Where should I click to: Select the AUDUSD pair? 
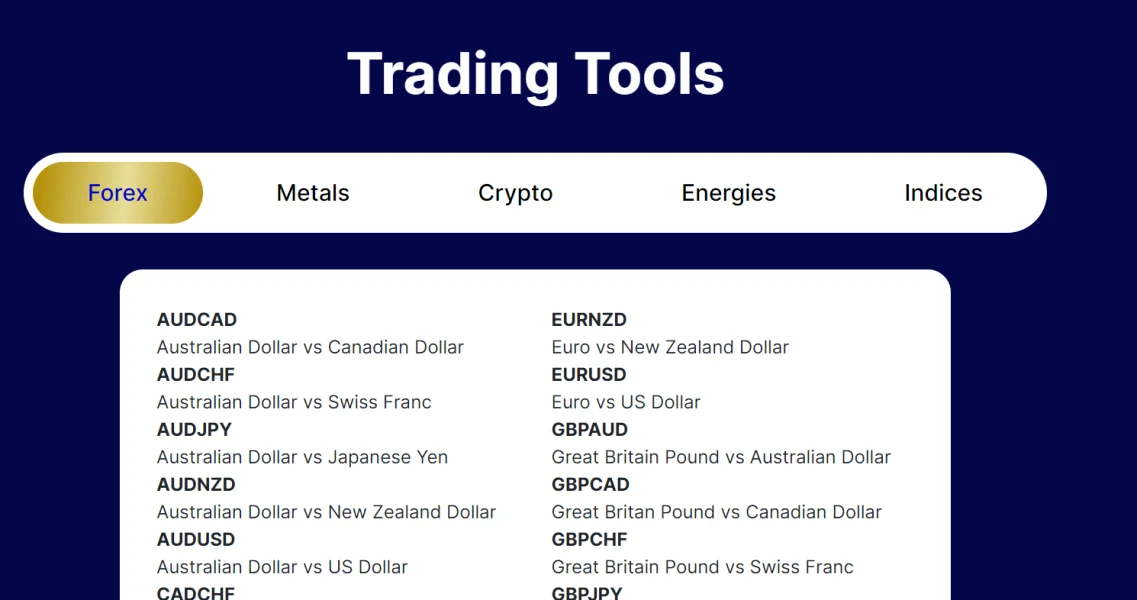pos(196,540)
